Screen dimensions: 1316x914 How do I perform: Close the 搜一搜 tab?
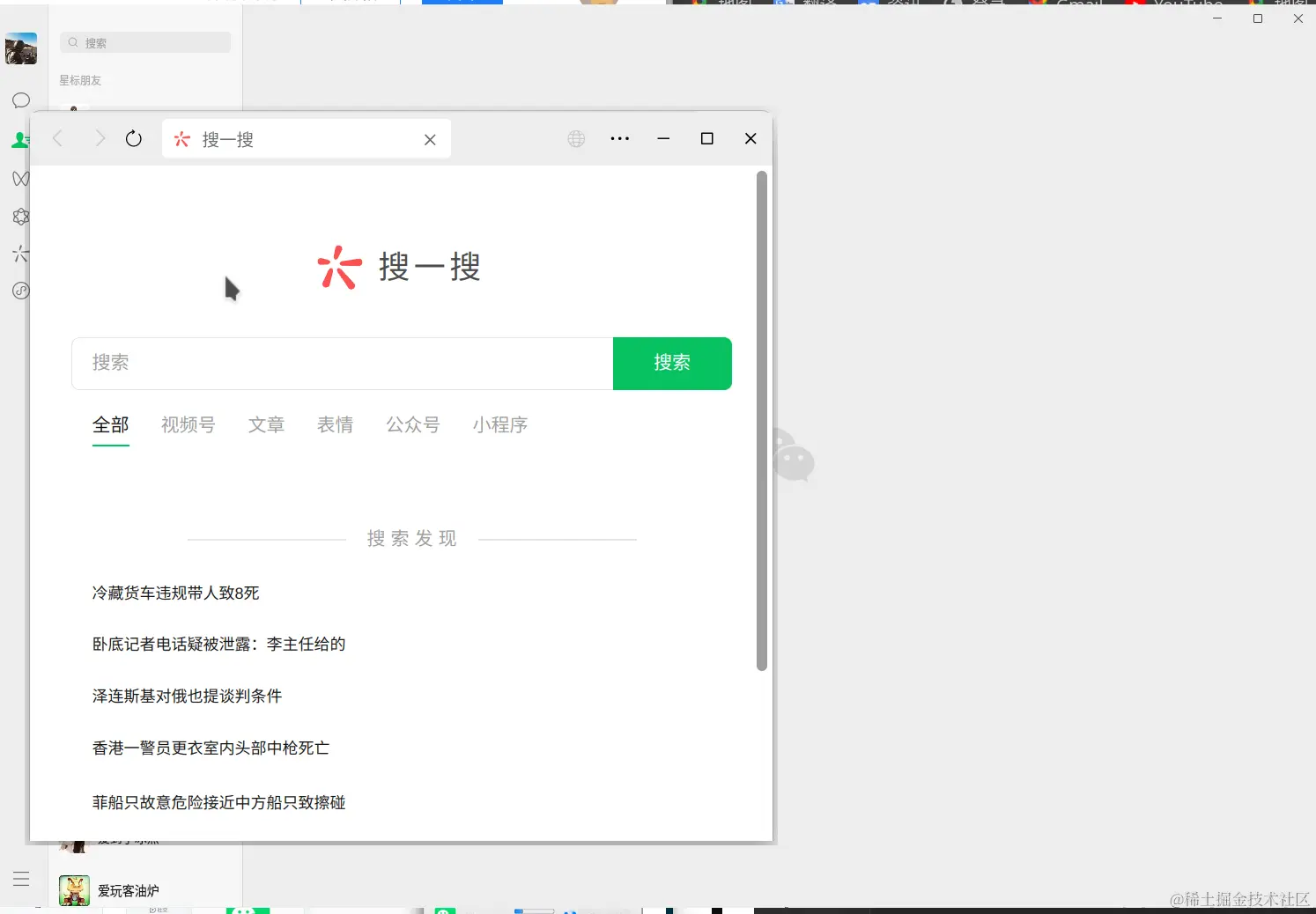pyautogui.click(x=430, y=139)
